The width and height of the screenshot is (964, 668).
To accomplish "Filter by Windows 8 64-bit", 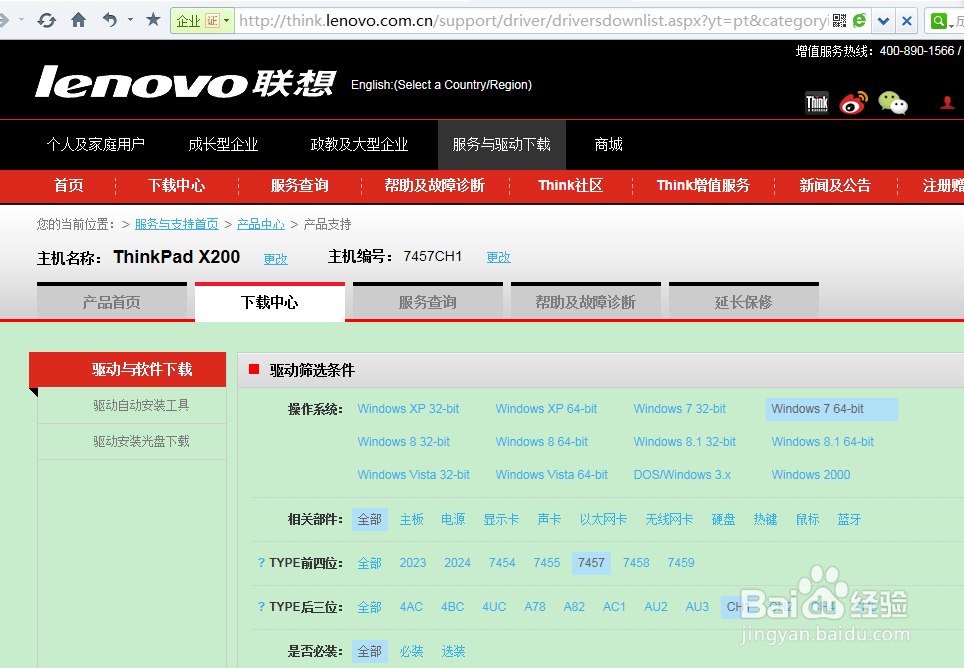I will 542,442.
